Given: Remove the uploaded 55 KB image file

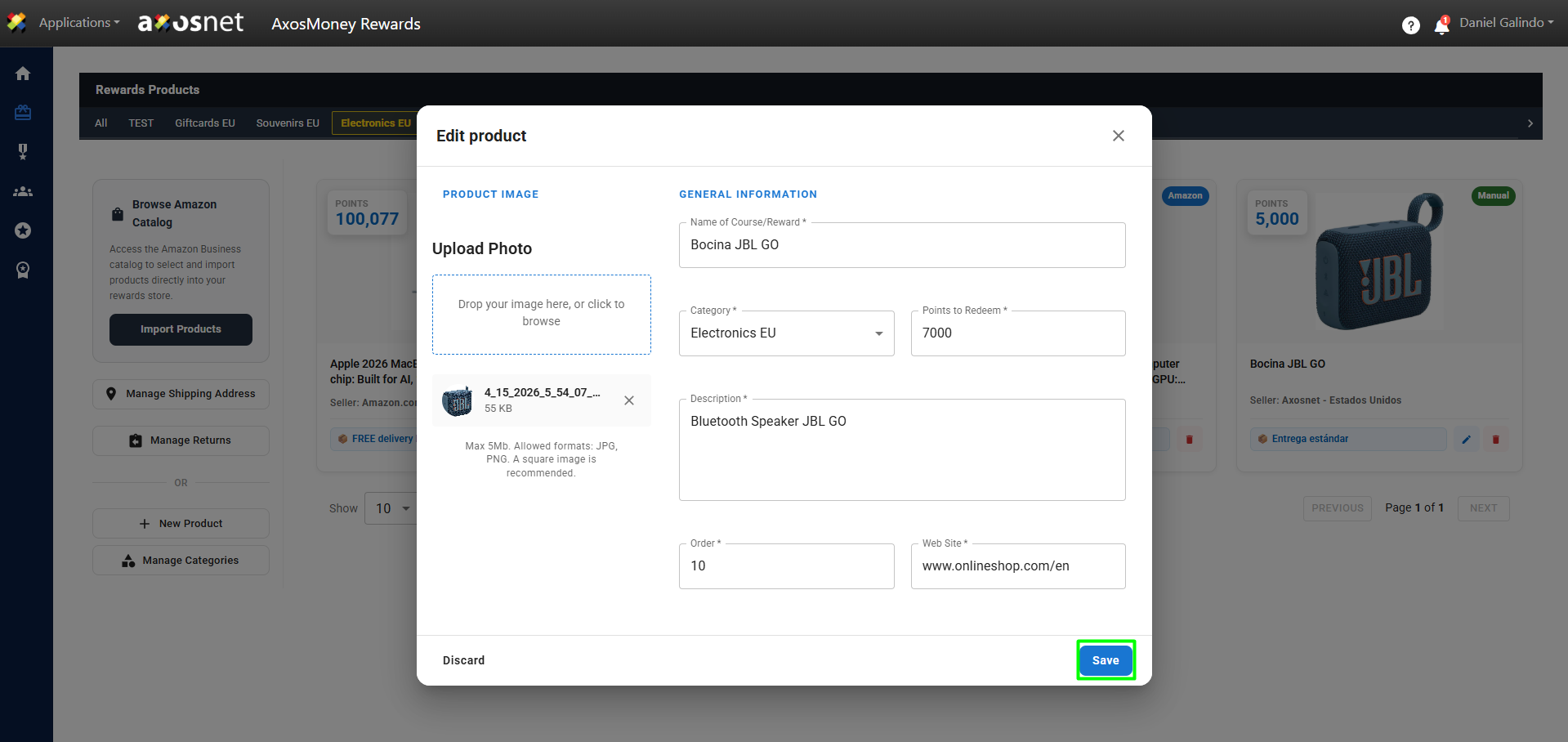Looking at the screenshot, I should [628, 400].
